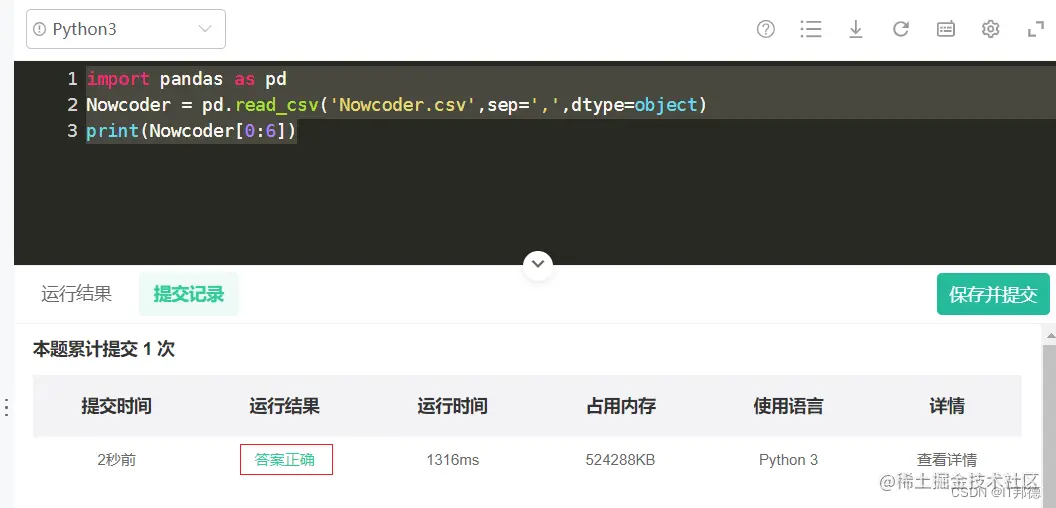The image size is (1056, 508).
Task: Click the 提交时间 column header
Action: click(x=117, y=406)
